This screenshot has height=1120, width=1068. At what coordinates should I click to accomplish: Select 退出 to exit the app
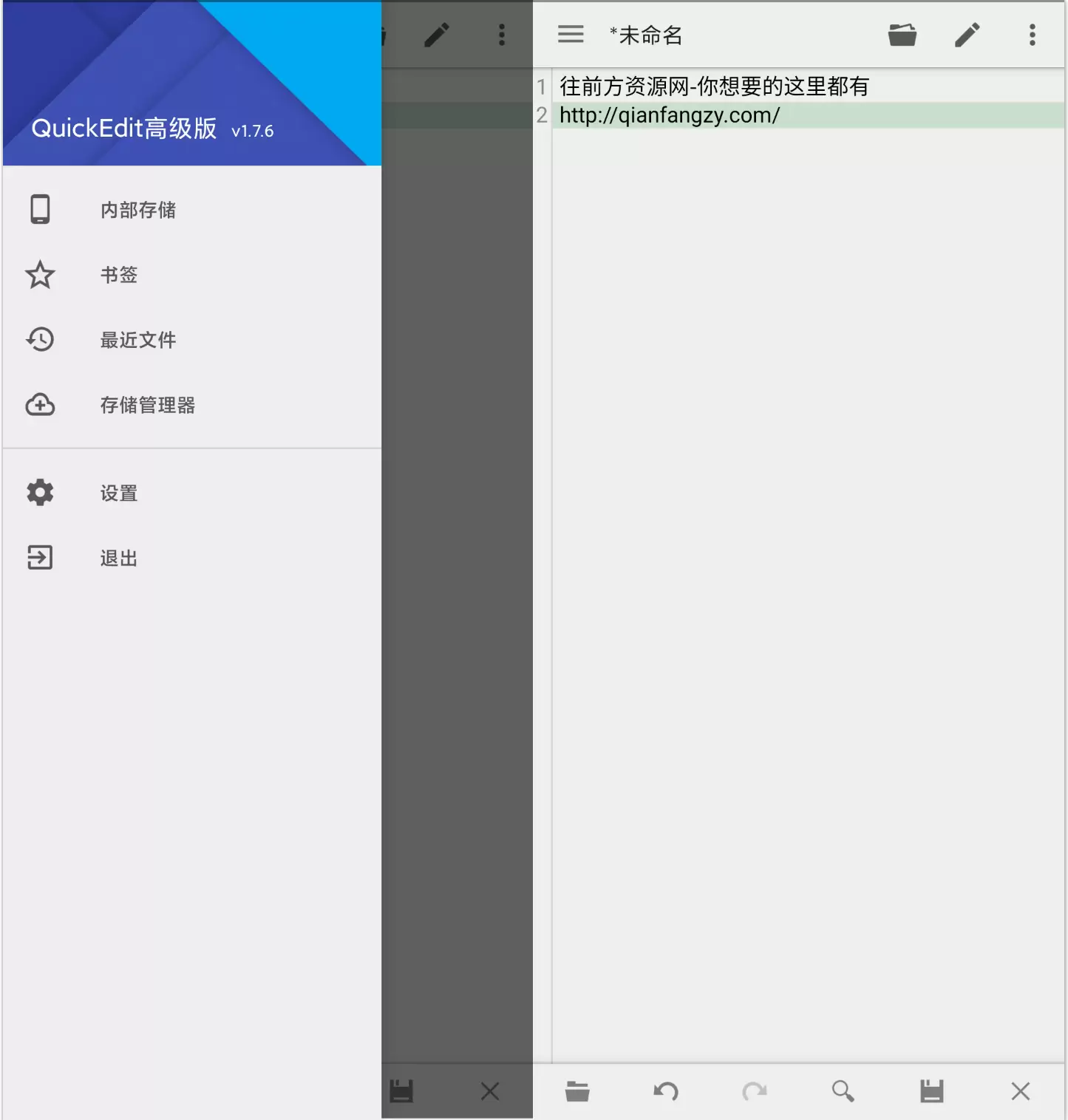(x=192, y=558)
